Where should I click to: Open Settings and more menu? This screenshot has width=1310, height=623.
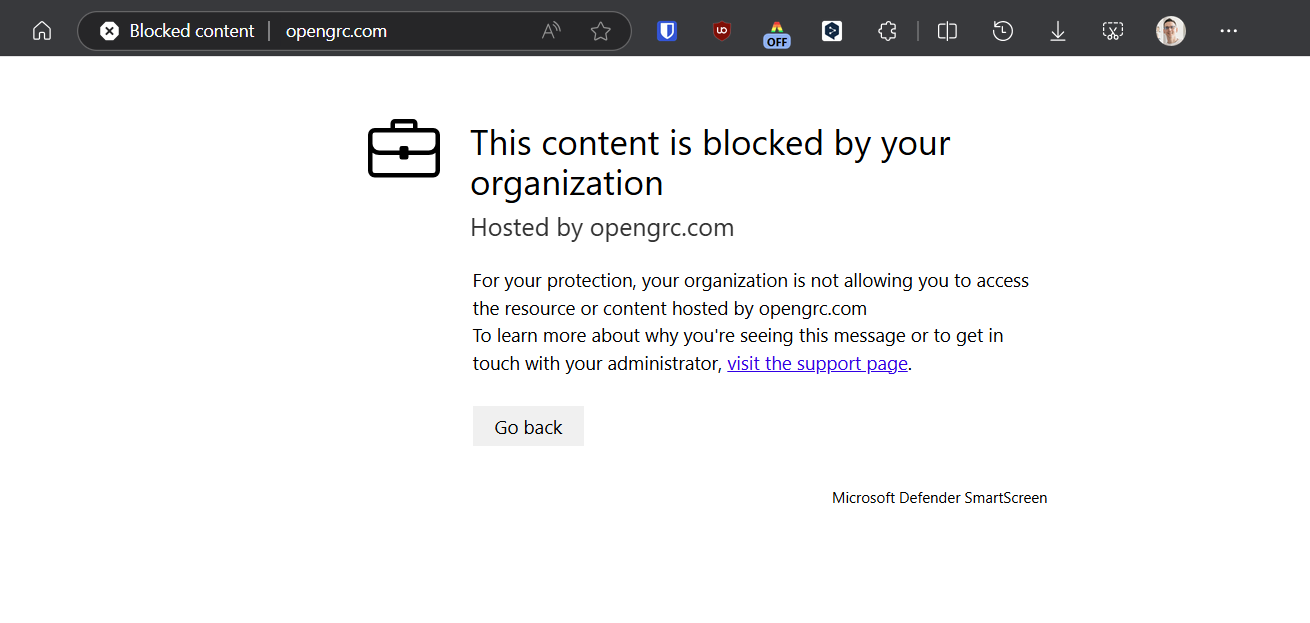click(1228, 31)
